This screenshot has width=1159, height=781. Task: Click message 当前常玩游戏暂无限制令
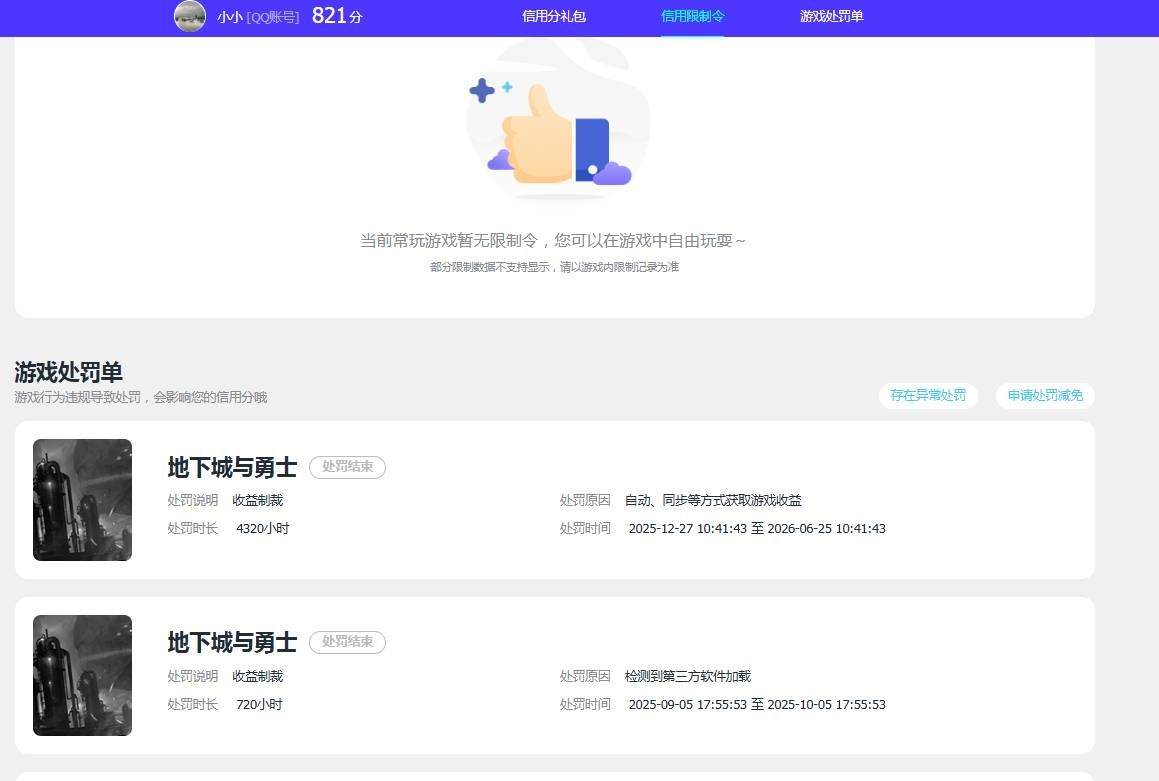(x=553, y=240)
